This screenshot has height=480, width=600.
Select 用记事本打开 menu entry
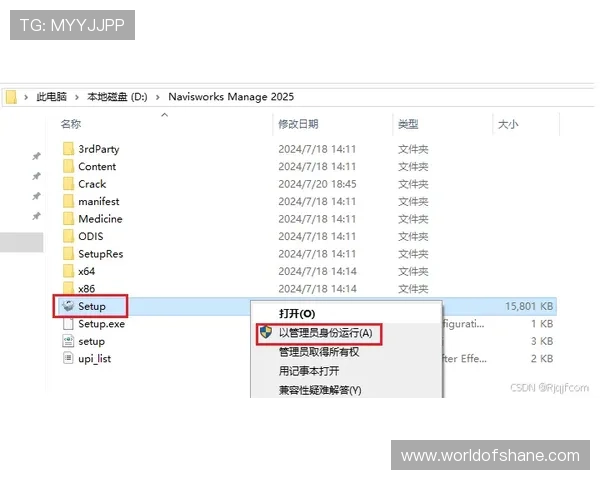[x=309, y=371]
